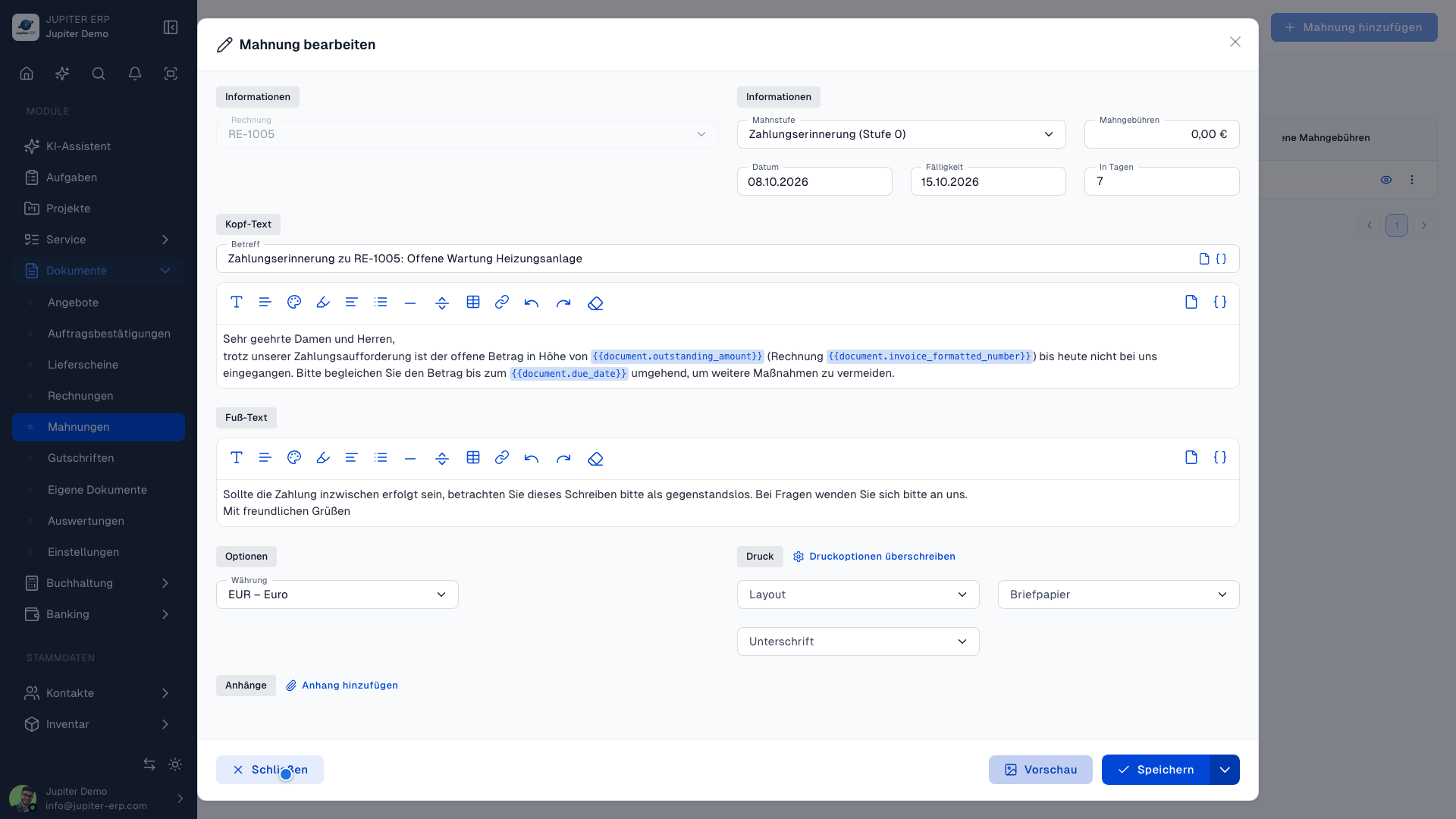Insert placeholder braces in Betreff field
Viewport: 1456px width, 819px height.
[x=1221, y=259]
